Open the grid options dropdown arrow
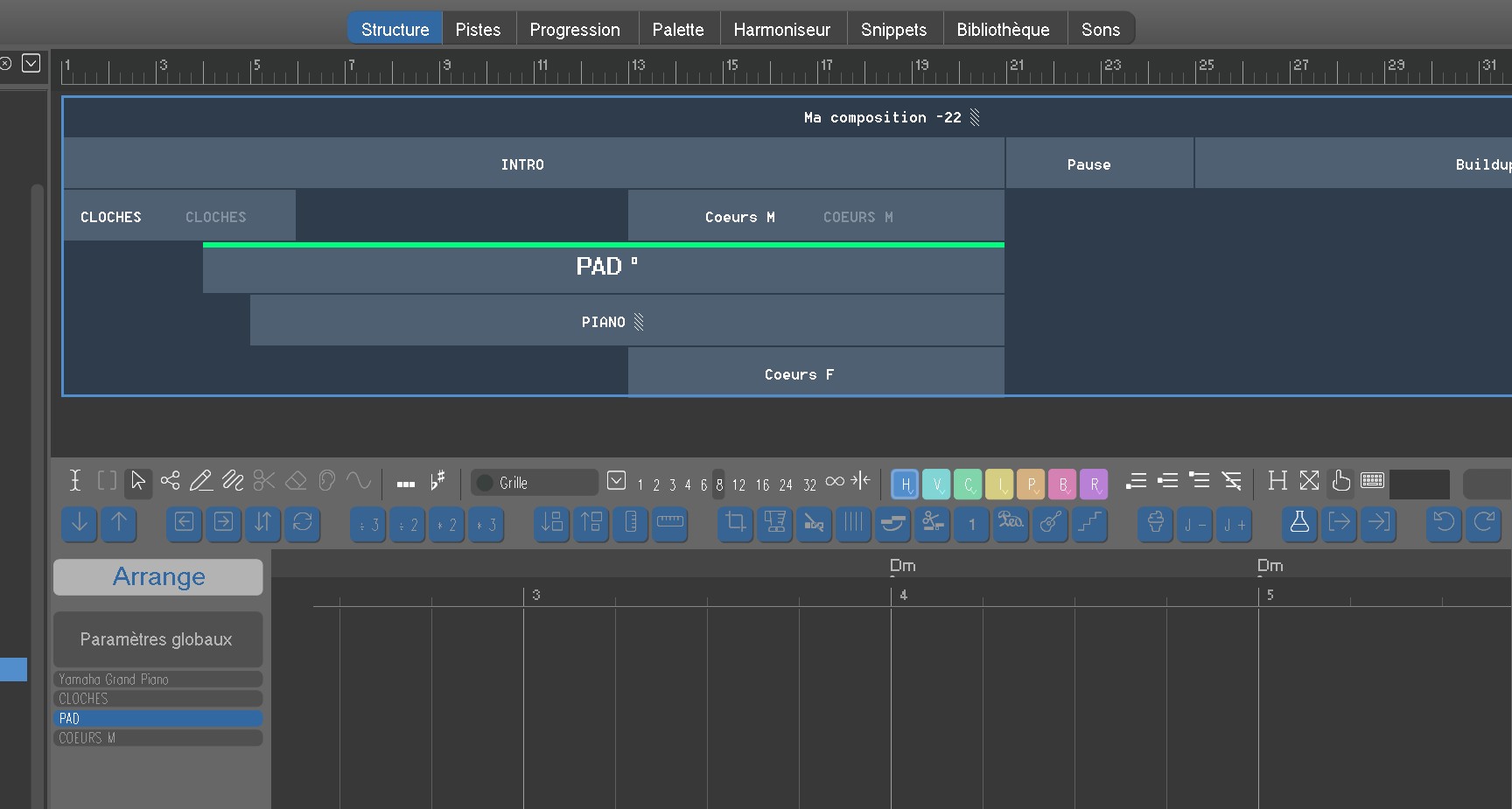This screenshot has width=1512, height=809. click(616, 481)
